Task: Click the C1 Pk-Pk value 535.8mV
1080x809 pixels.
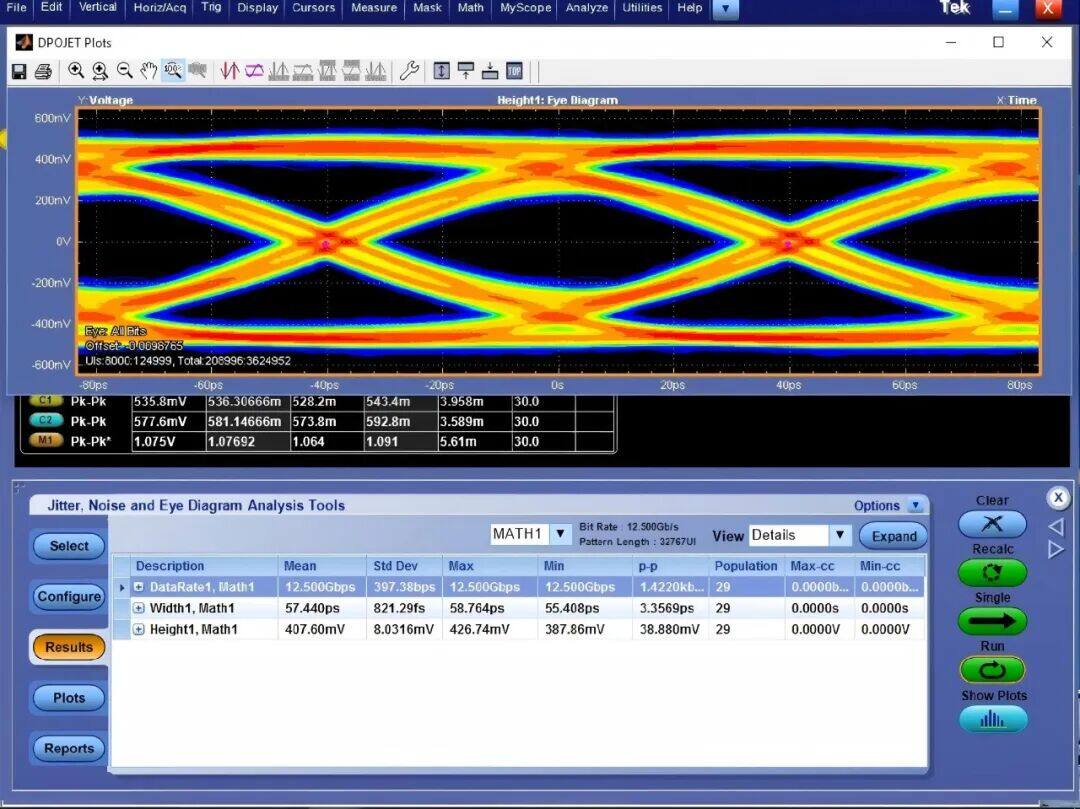Action: coord(160,401)
